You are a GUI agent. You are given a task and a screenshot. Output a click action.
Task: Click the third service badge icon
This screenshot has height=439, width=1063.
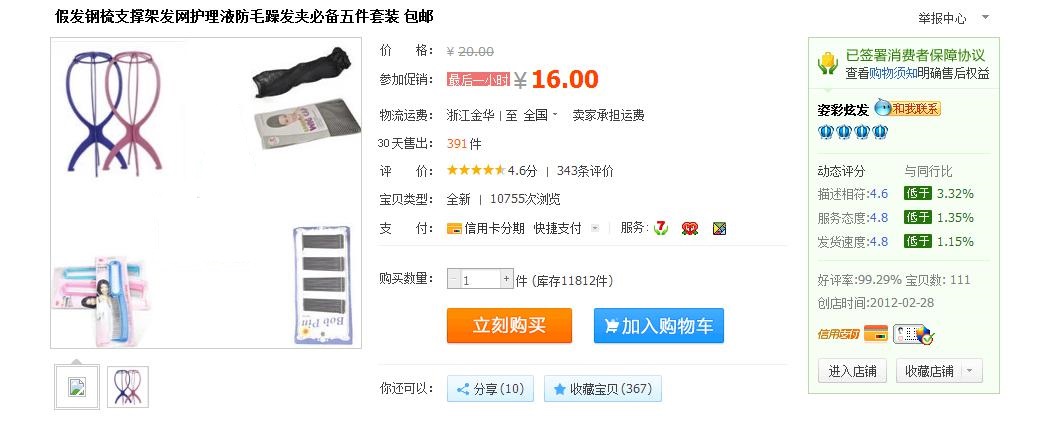point(720,228)
